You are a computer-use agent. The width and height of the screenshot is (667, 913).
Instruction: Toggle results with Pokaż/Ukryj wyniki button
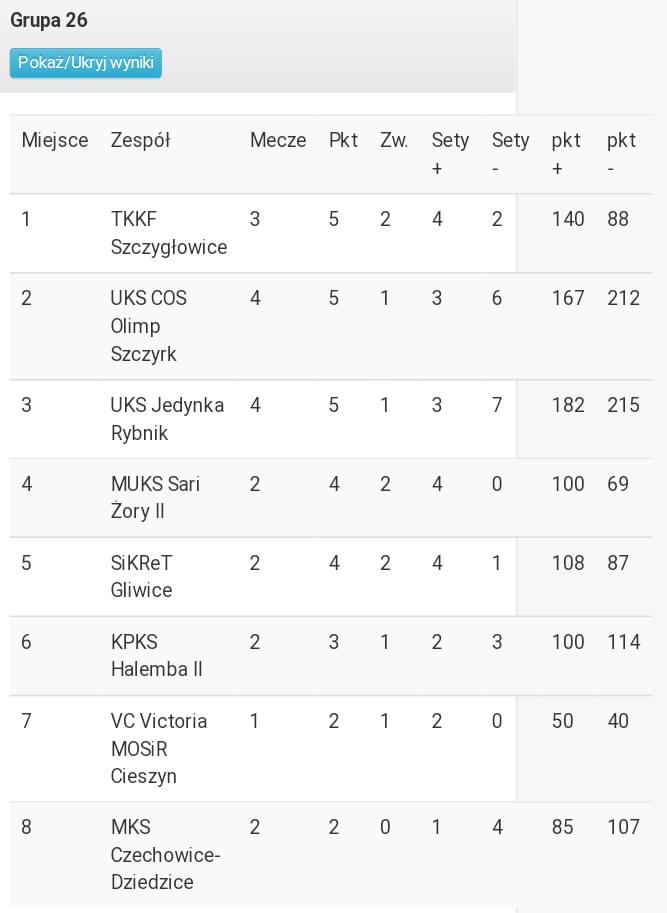pyautogui.click(x=86, y=63)
